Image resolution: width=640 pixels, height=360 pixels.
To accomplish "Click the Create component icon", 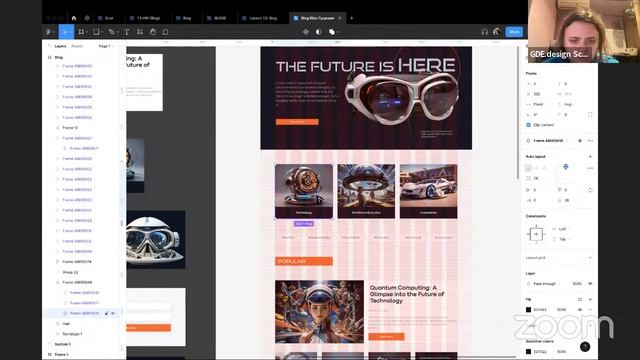I will point(306,32).
